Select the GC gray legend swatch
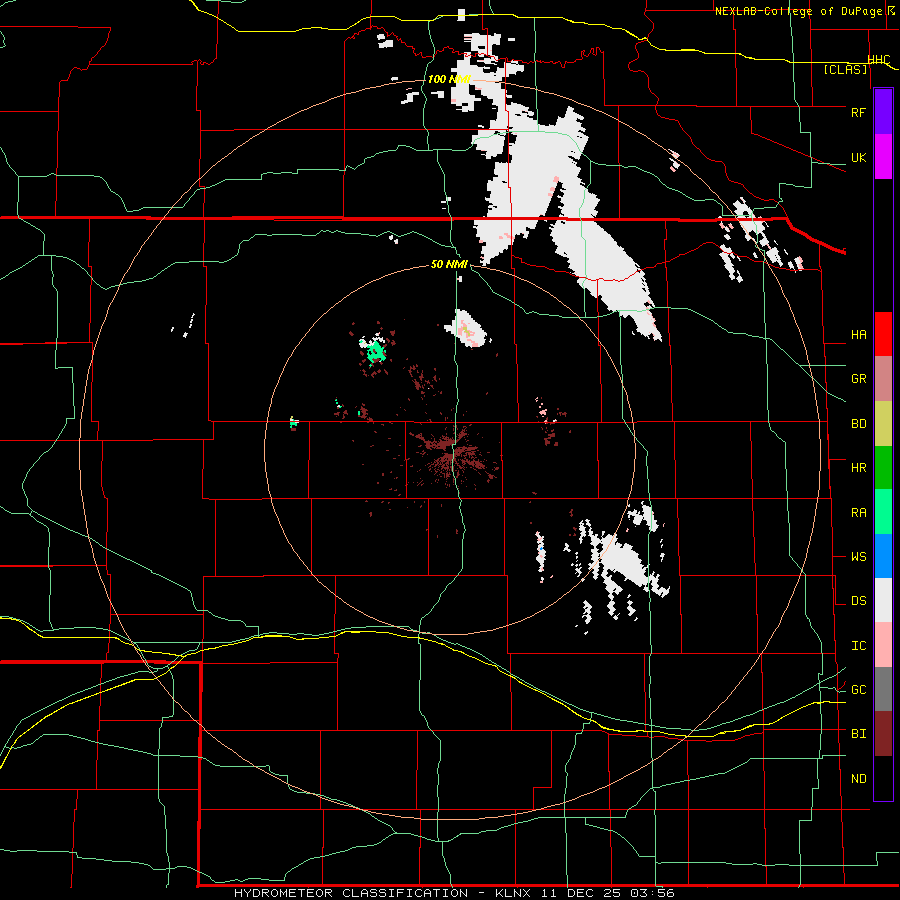Image resolution: width=900 pixels, height=900 pixels. pyautogui.click(x=883, y=689)
